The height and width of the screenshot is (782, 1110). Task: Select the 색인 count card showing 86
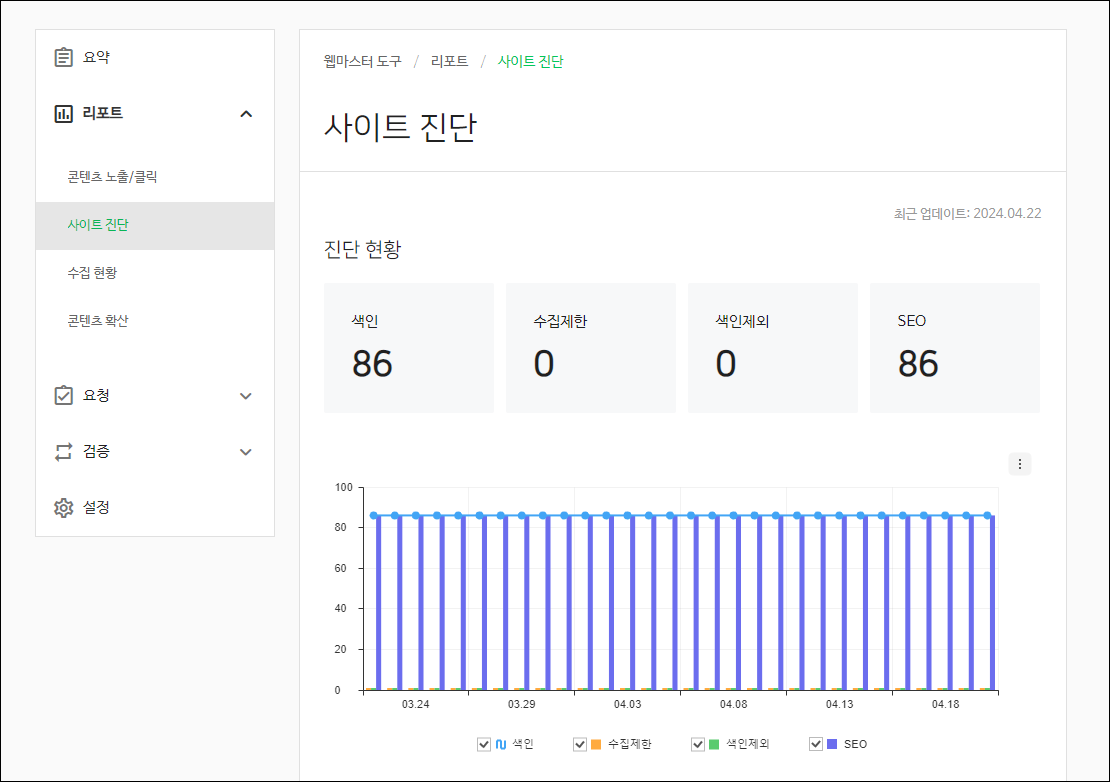pos(408,347)
